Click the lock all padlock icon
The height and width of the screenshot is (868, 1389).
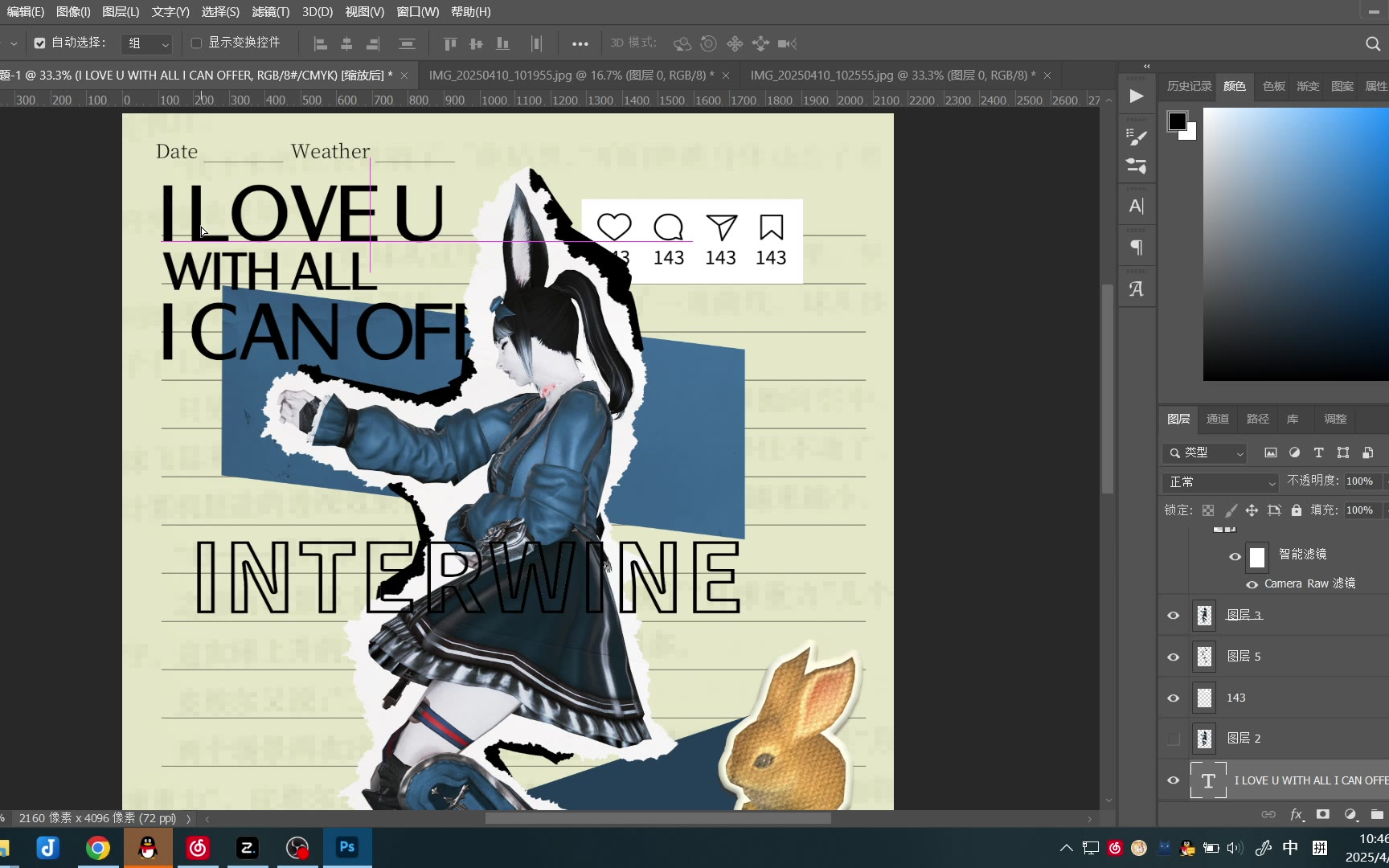tap(1296, 510)
